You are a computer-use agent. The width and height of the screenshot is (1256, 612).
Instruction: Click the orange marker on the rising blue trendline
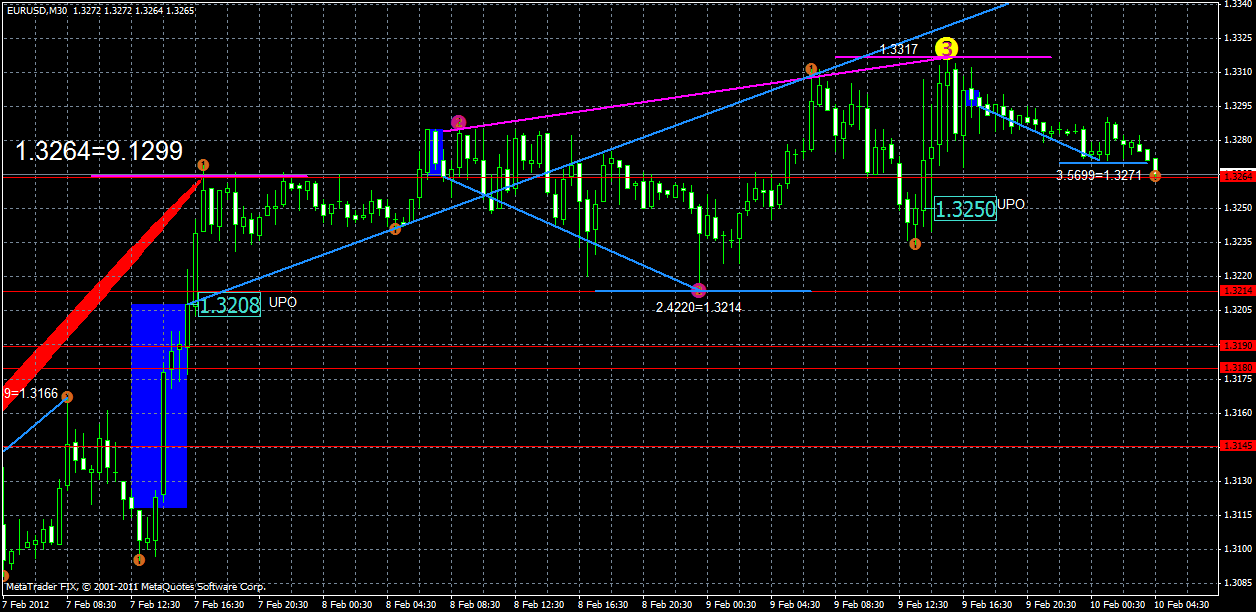click(x=396, y=230)
